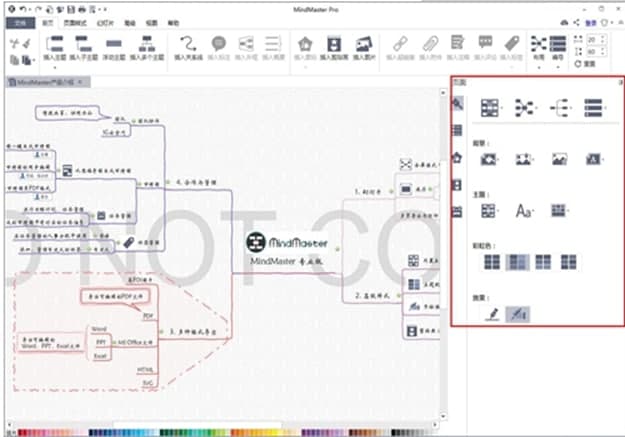This screenshot has width=625, height=437.
Task: Click the Insert Attachment paperclip icon
Action: (430, 43)
